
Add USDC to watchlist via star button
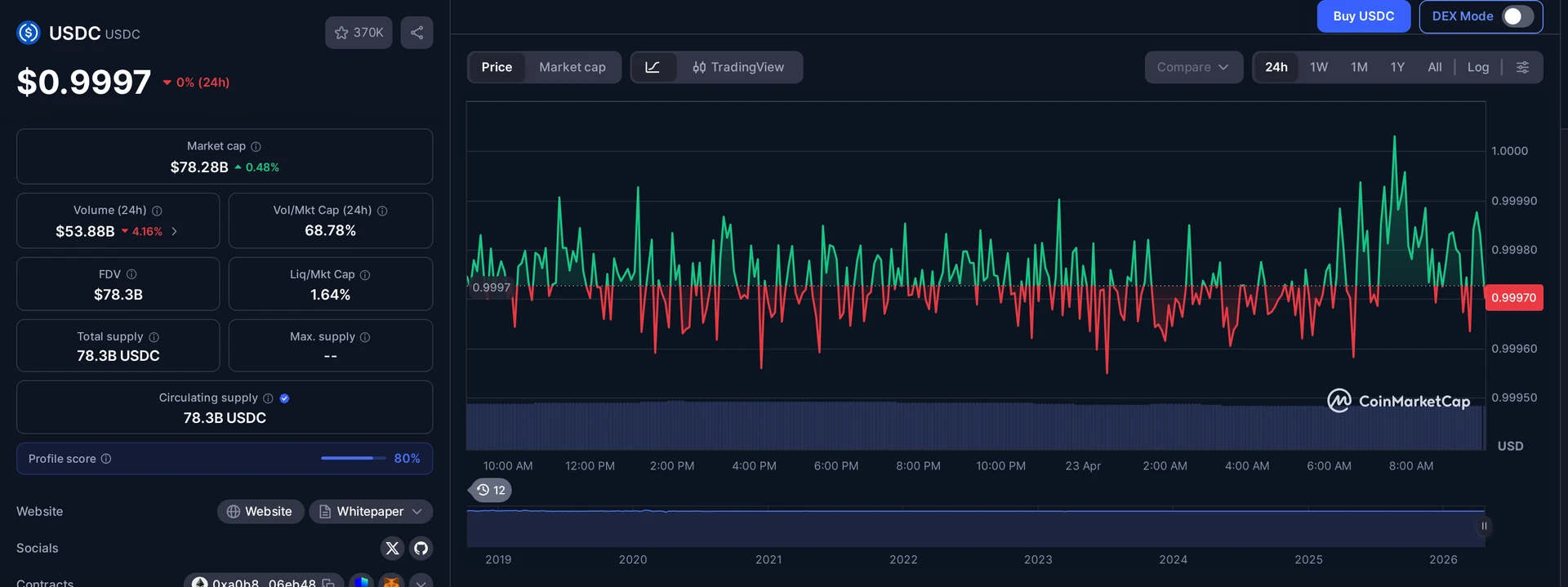359,33
